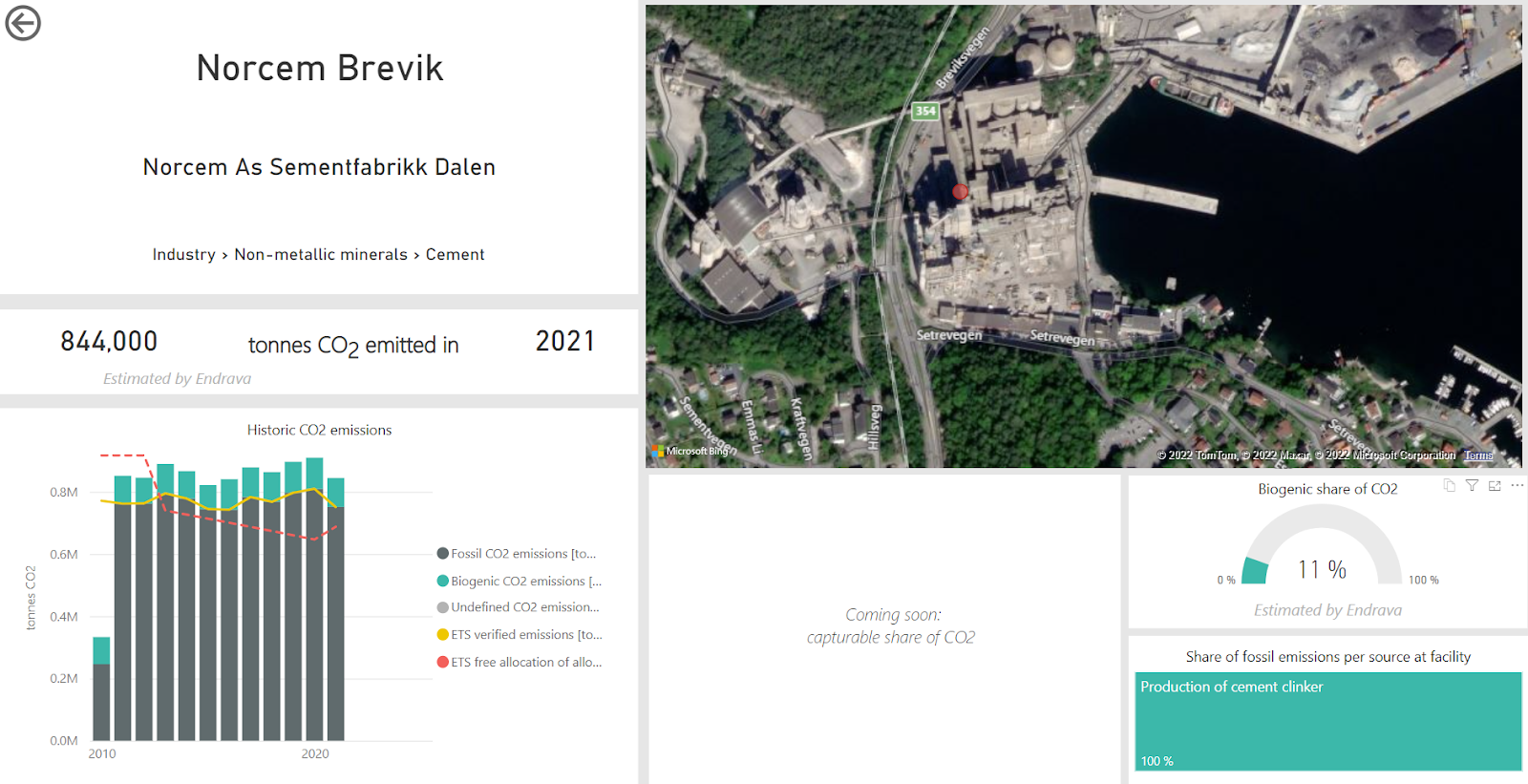The width and height of the screenshot is (1528, 784).
Task: Click the Hillsveg street label on the map
Action: click(873, 426)
